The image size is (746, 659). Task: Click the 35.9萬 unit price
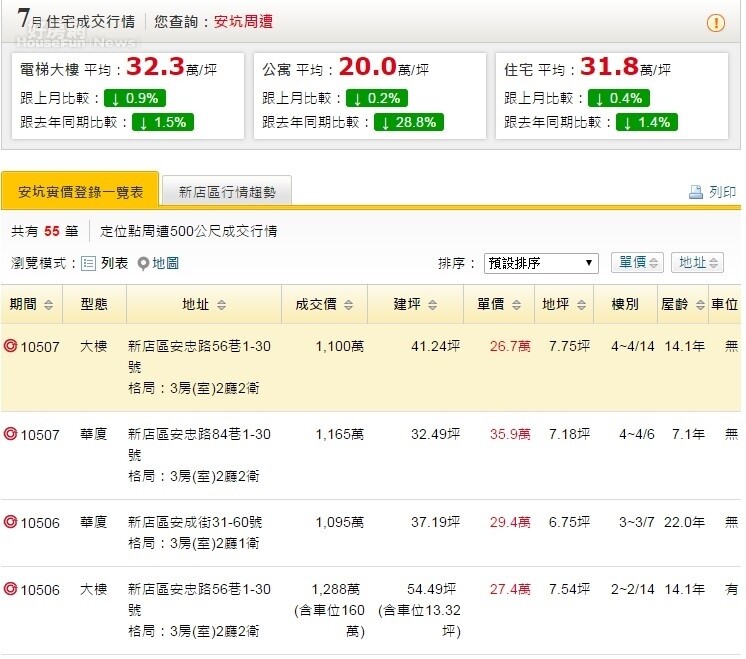coord(510,434)
